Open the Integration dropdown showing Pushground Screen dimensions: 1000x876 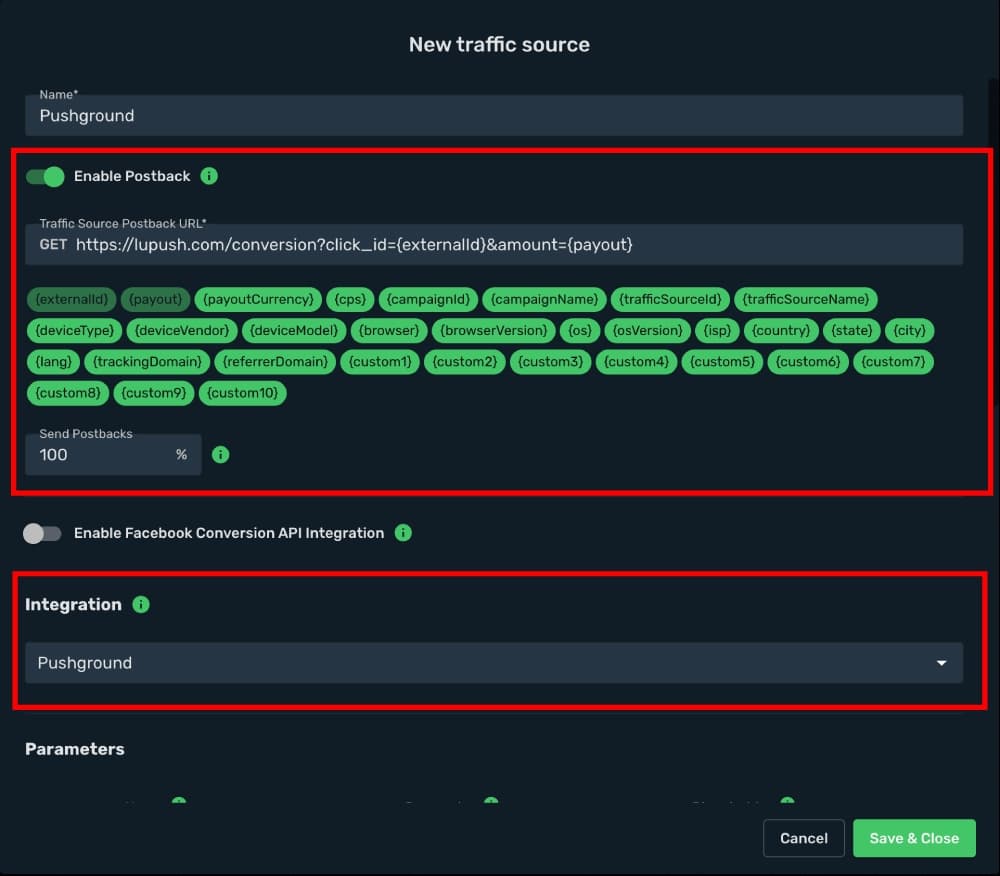pos(494,663)
